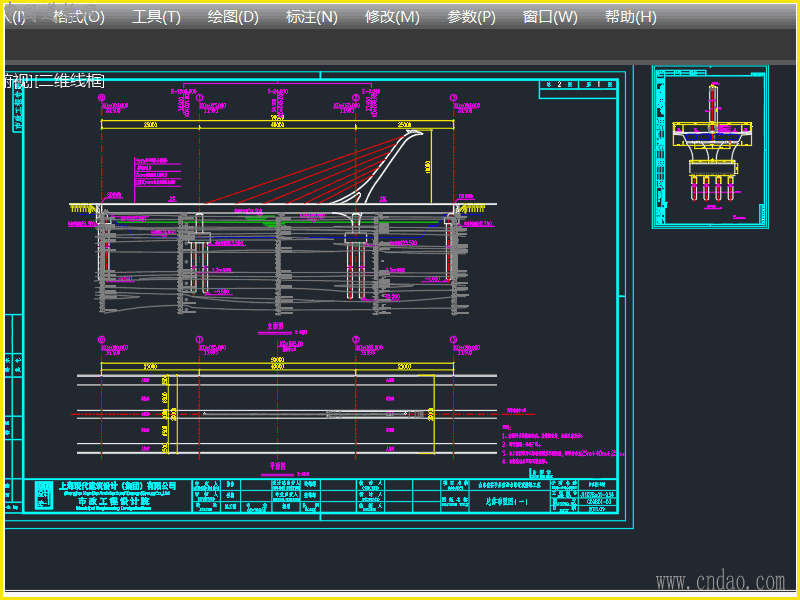Open the 帮助(H) help menu
Viewport: 800px width, 600px height.
(x=631, y=17)
